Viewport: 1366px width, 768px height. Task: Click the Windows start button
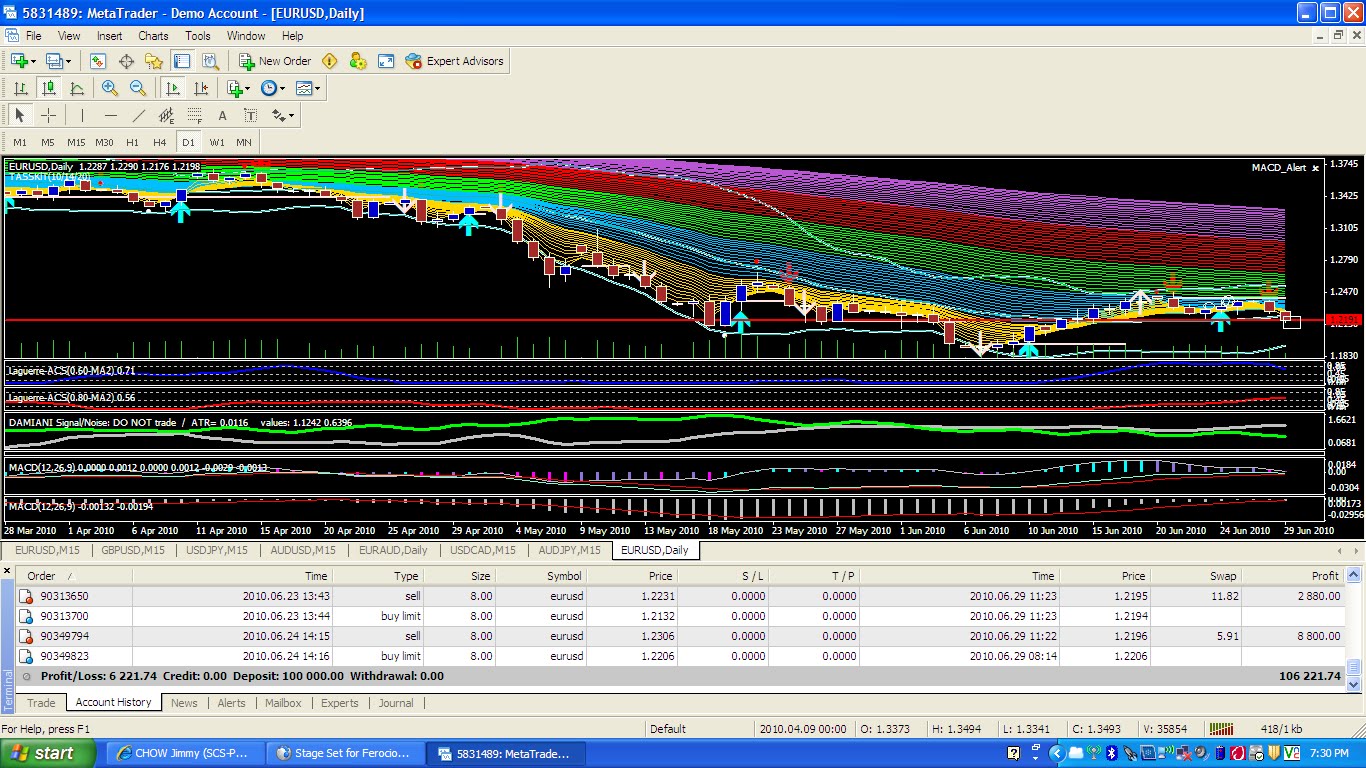point(48,753)
